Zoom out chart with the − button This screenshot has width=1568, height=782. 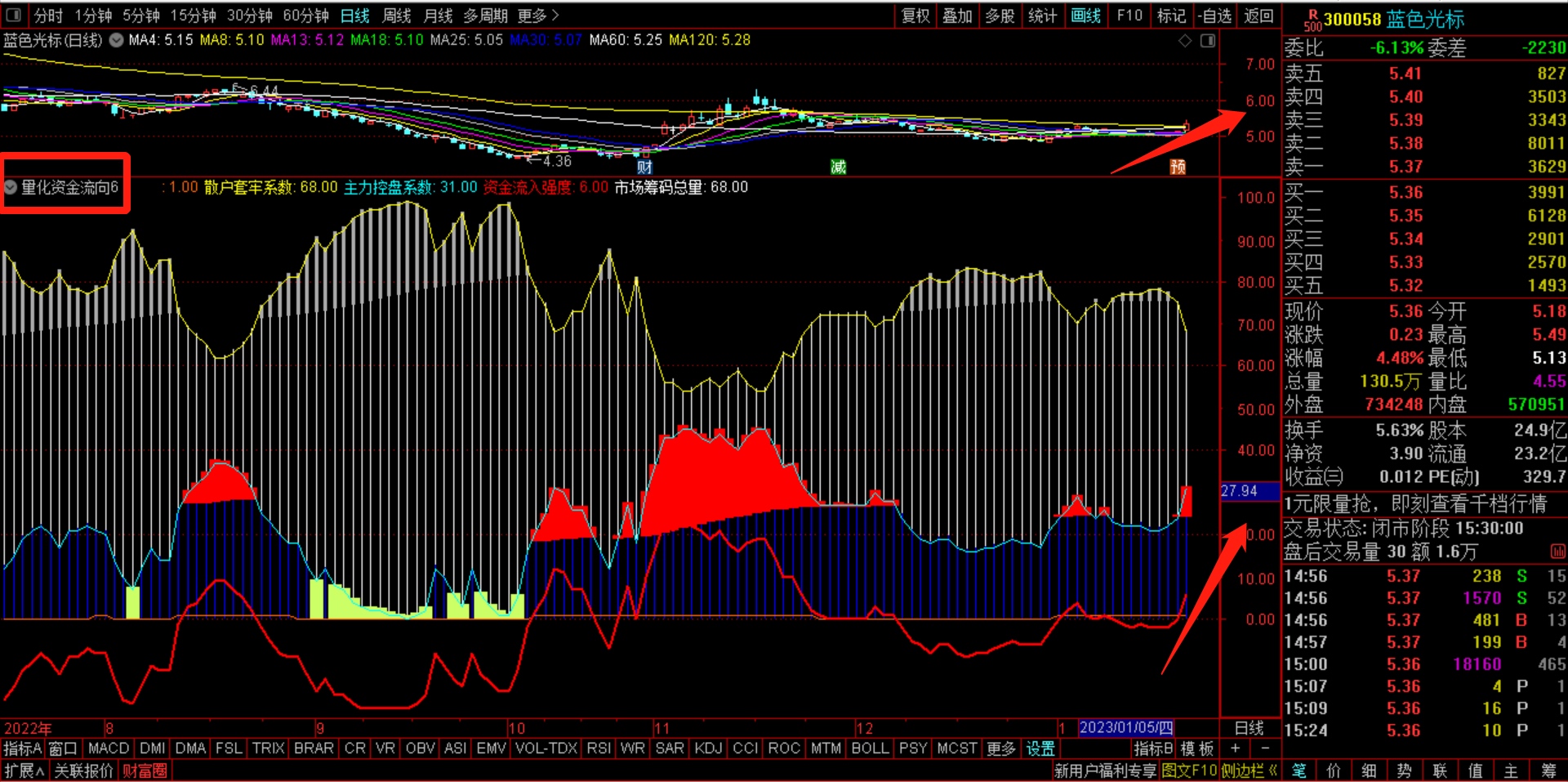tap(1265, 748)
